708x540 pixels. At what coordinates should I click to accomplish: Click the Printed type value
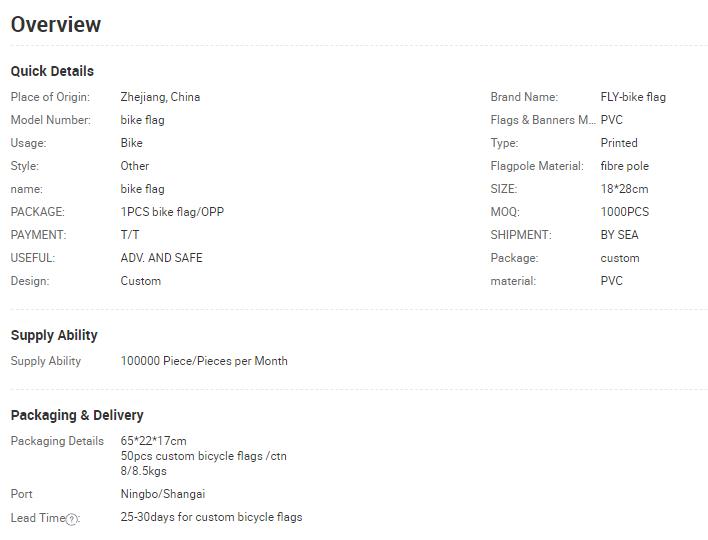click(x=619, y=143)
